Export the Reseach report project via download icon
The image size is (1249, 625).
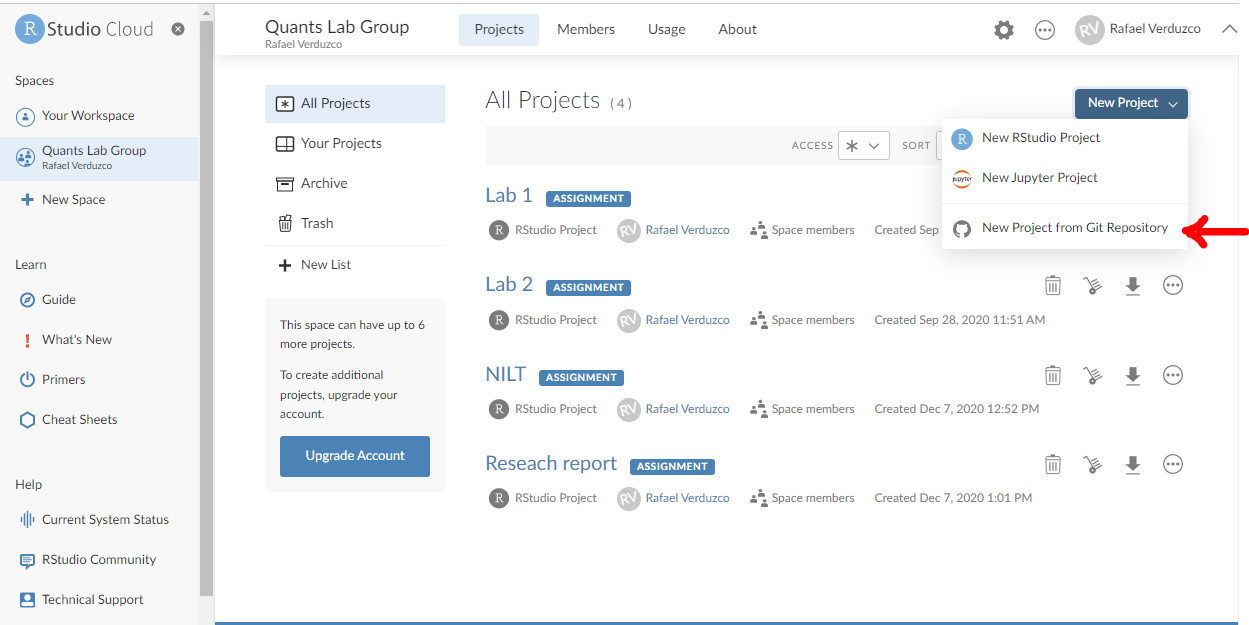(1132, 464)
